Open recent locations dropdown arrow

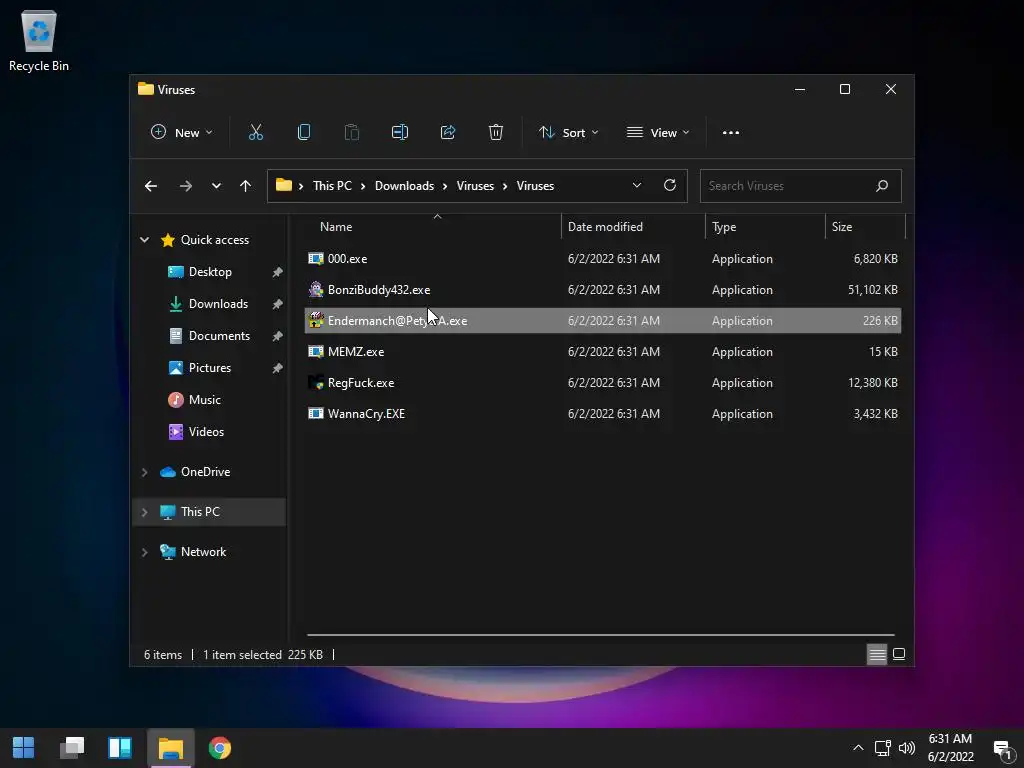(216, 186)
